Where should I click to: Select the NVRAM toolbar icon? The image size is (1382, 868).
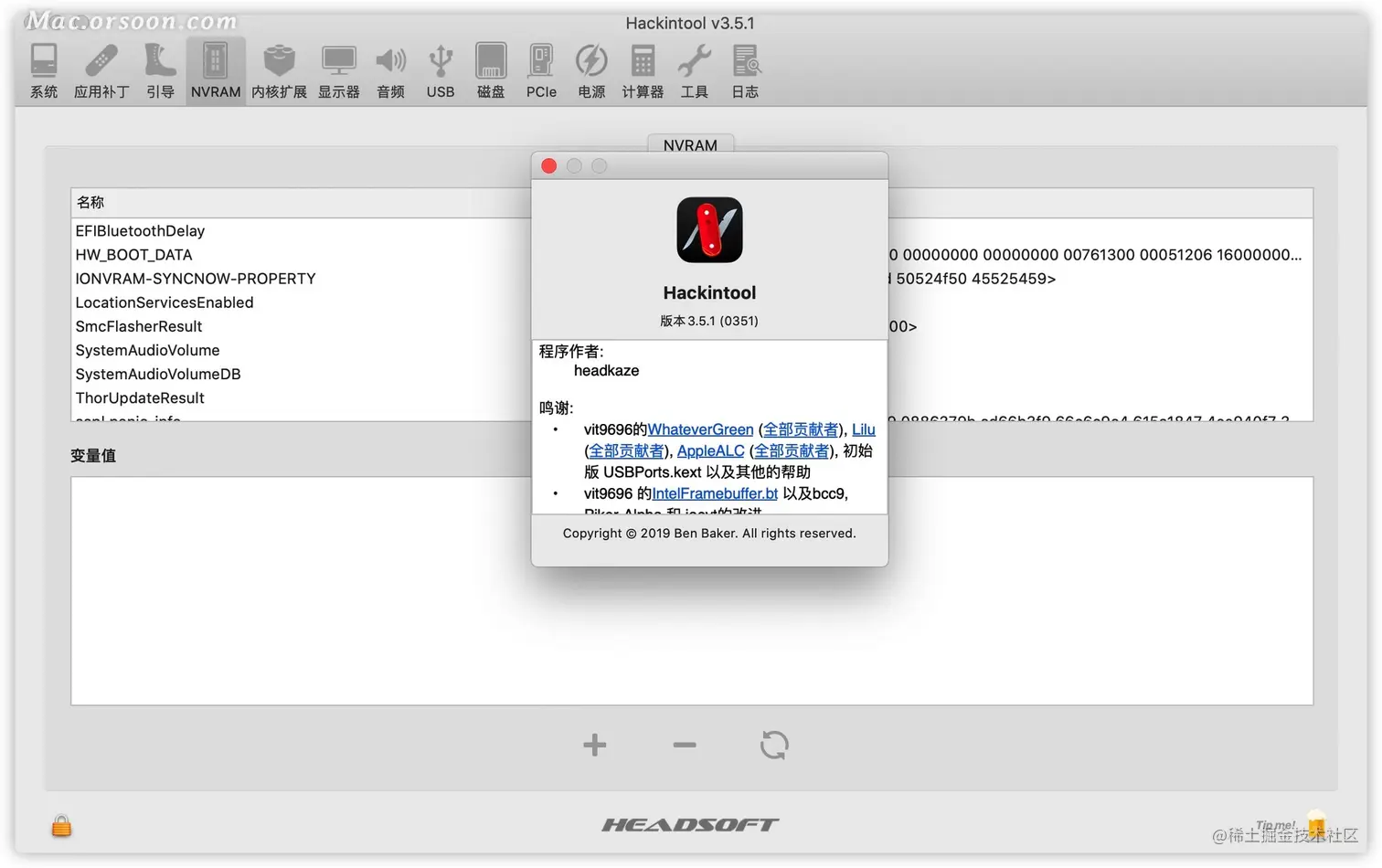coord(216,70)
